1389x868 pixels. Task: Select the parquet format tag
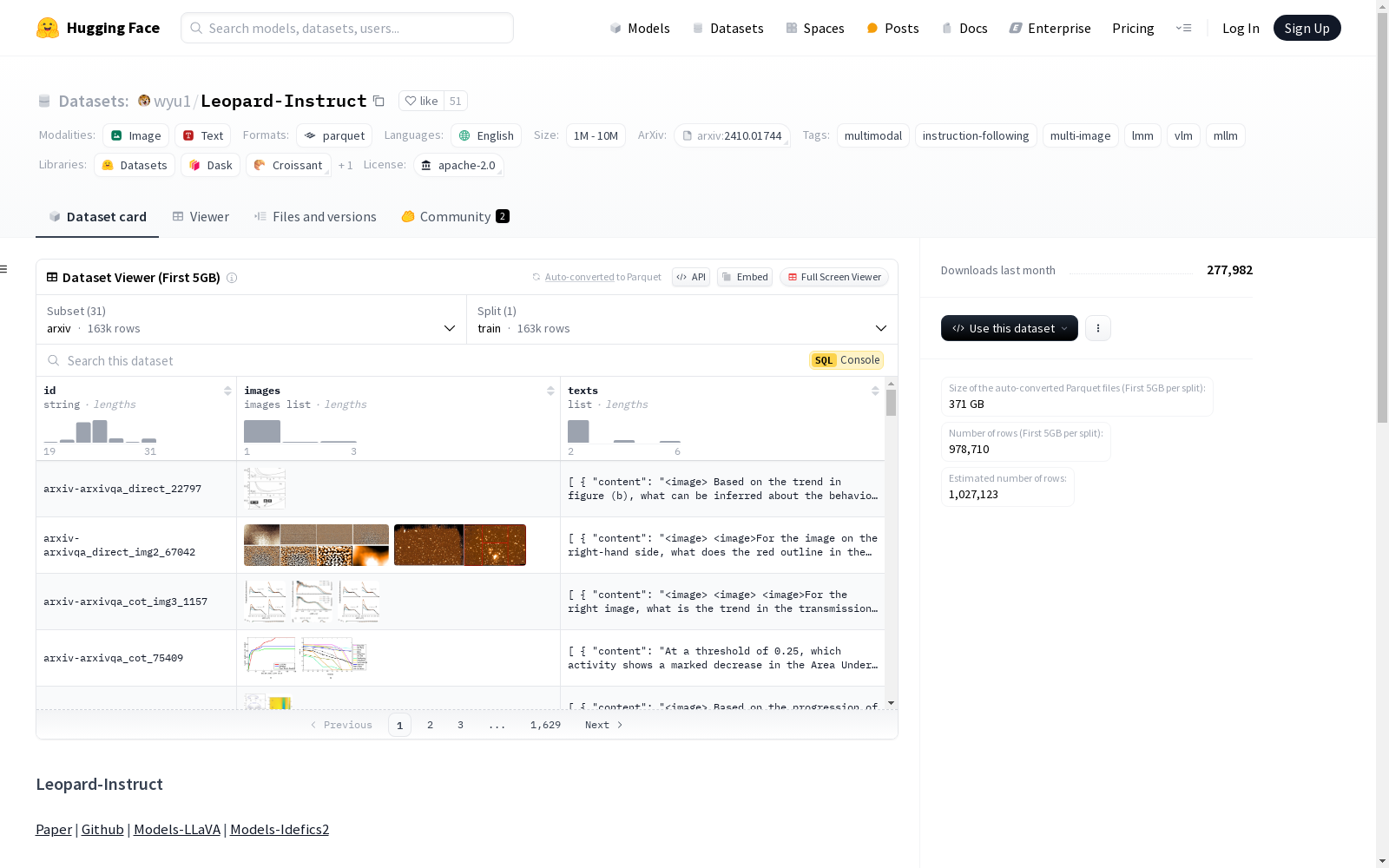pos(334,135)
